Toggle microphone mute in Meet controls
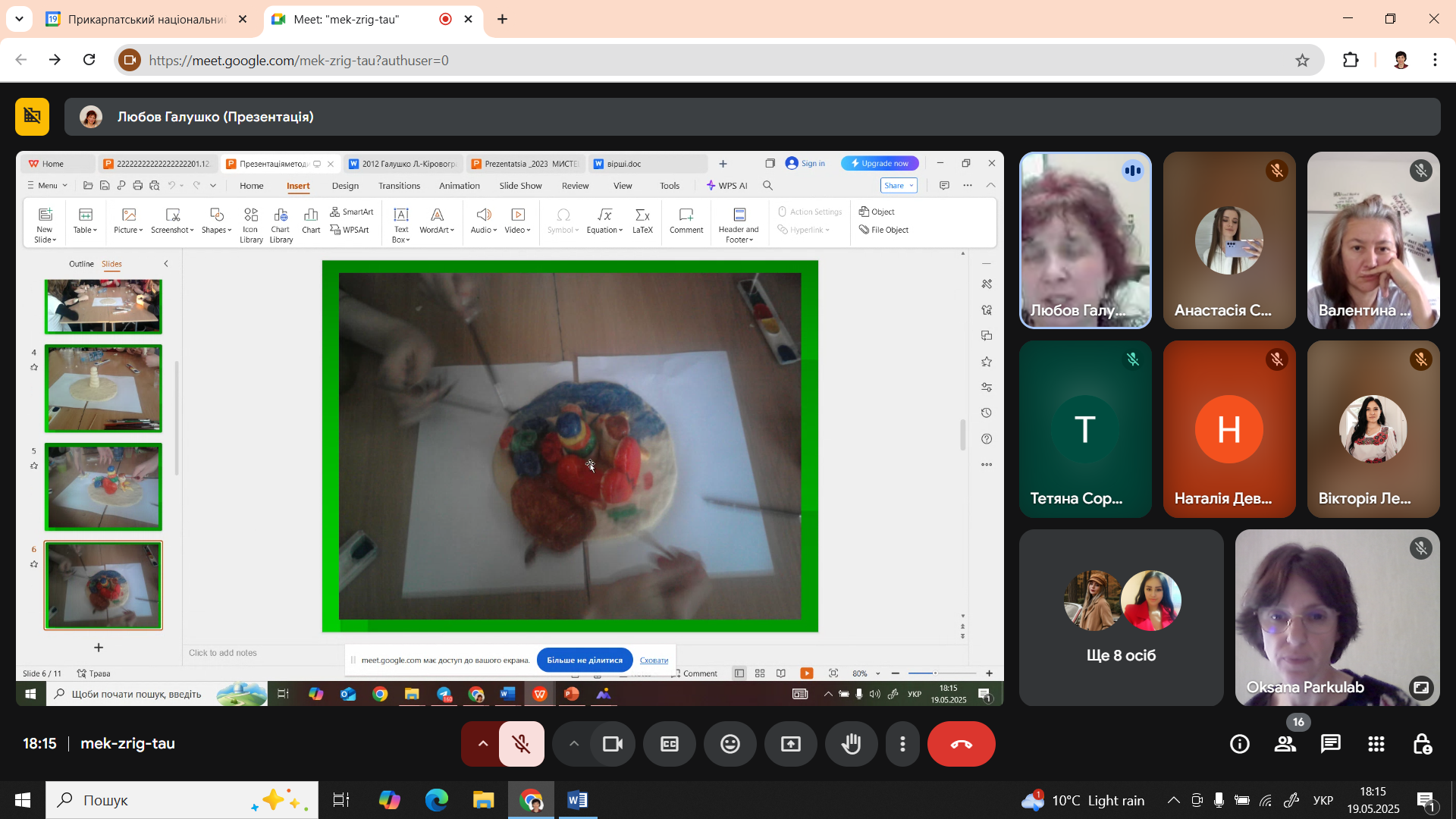1456x819 pixels. tap(521, 744)
